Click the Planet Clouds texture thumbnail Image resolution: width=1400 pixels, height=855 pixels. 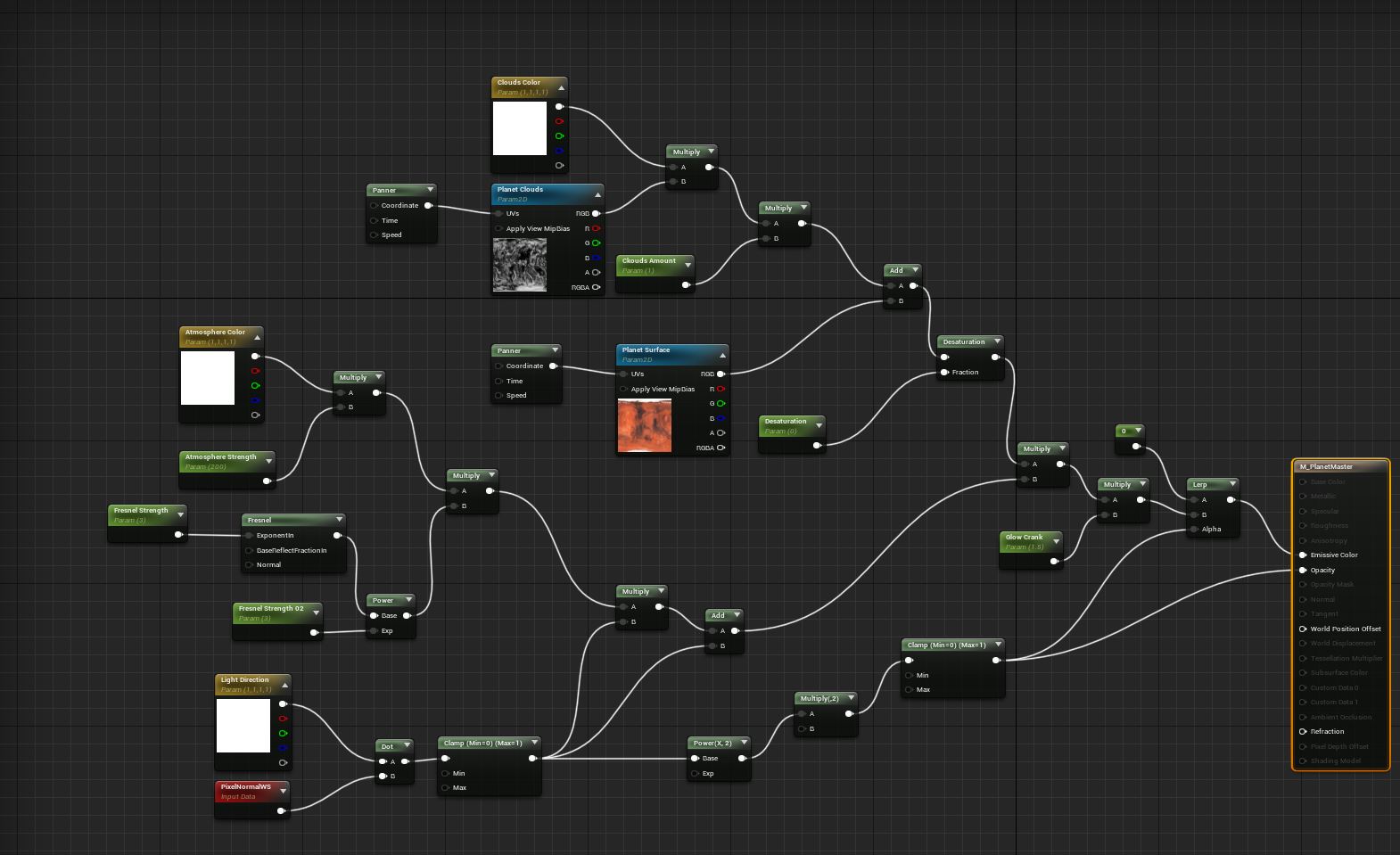click(x=520, y=265)
